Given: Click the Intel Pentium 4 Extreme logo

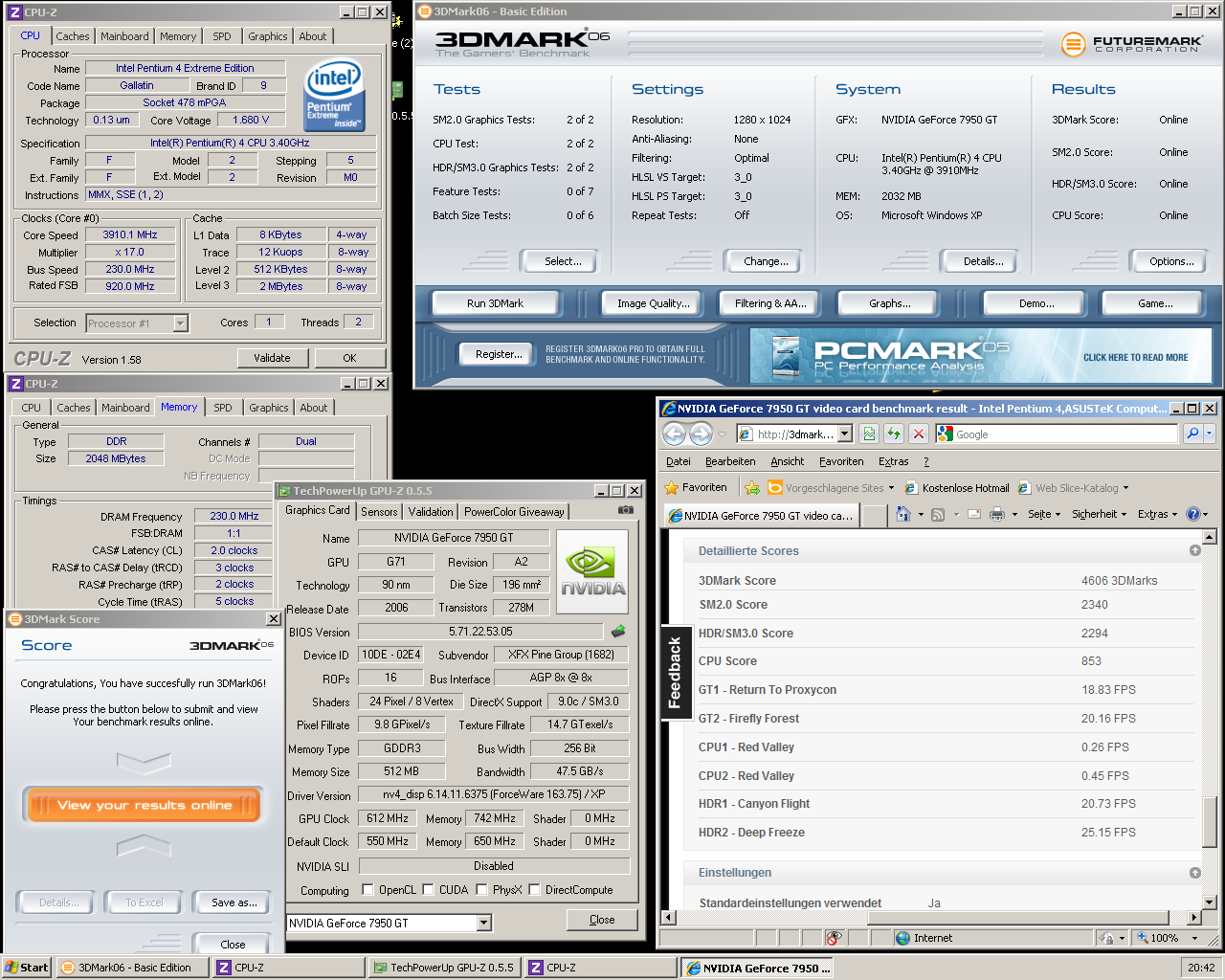Looking at the screenshot, I should coord(335,95).
